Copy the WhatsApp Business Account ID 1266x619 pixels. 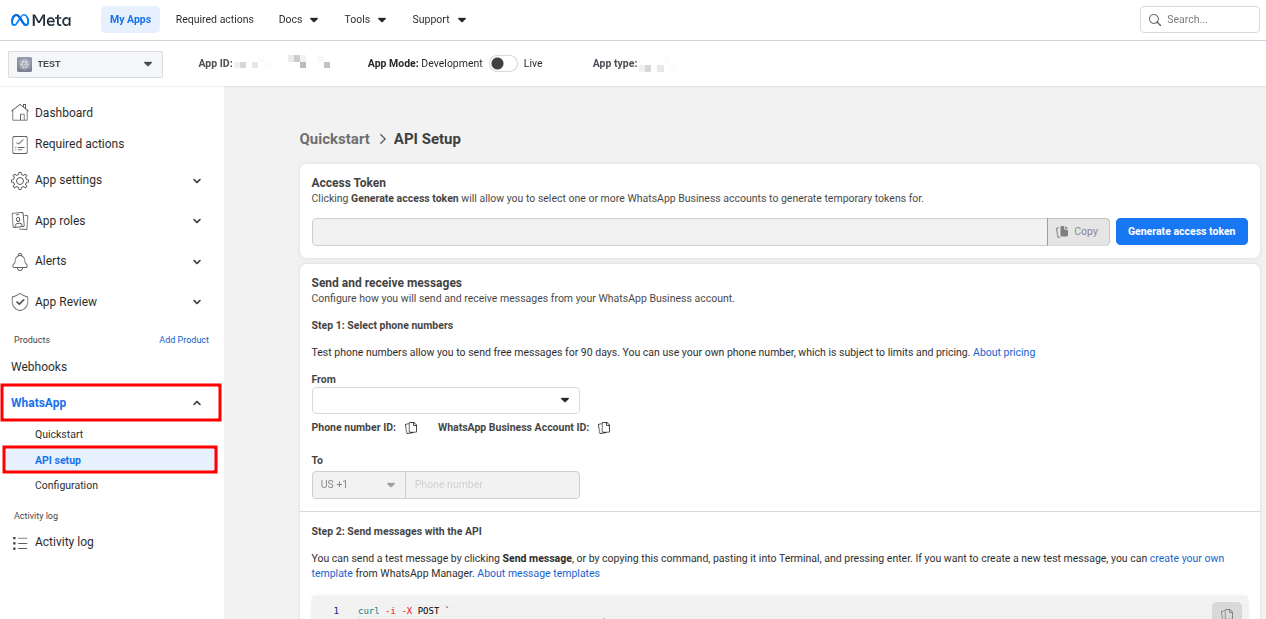tap(604, 428)
